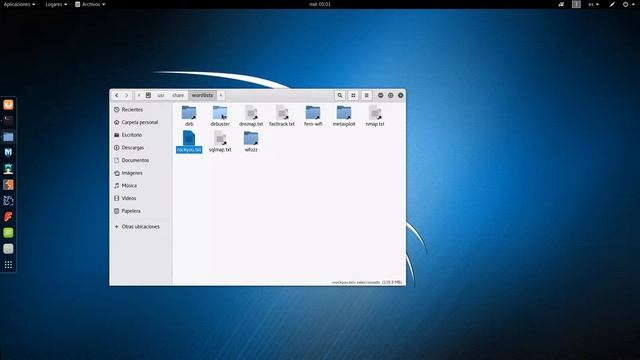Screen dimensions: 640x360
Task: Open Vídeos in the sidebar
Action: click(141, 198)
